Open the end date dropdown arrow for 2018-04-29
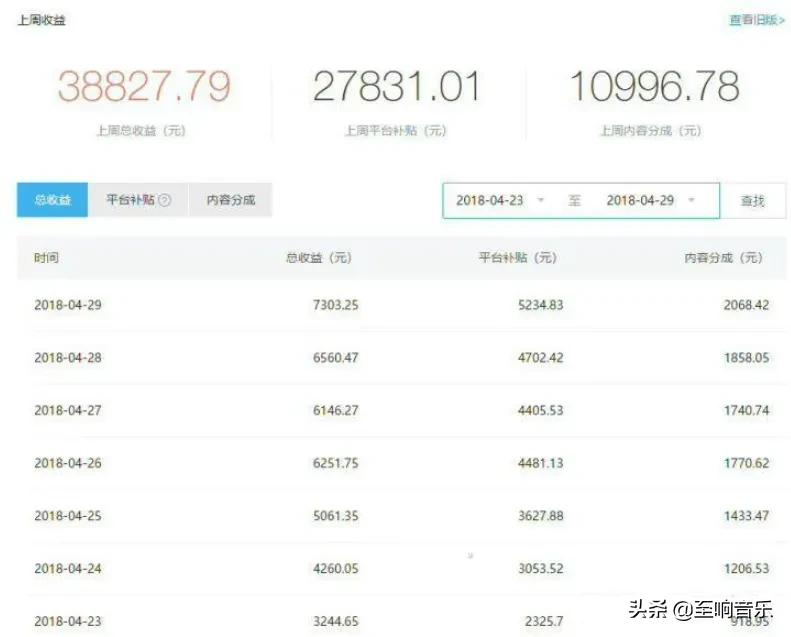 692,200
